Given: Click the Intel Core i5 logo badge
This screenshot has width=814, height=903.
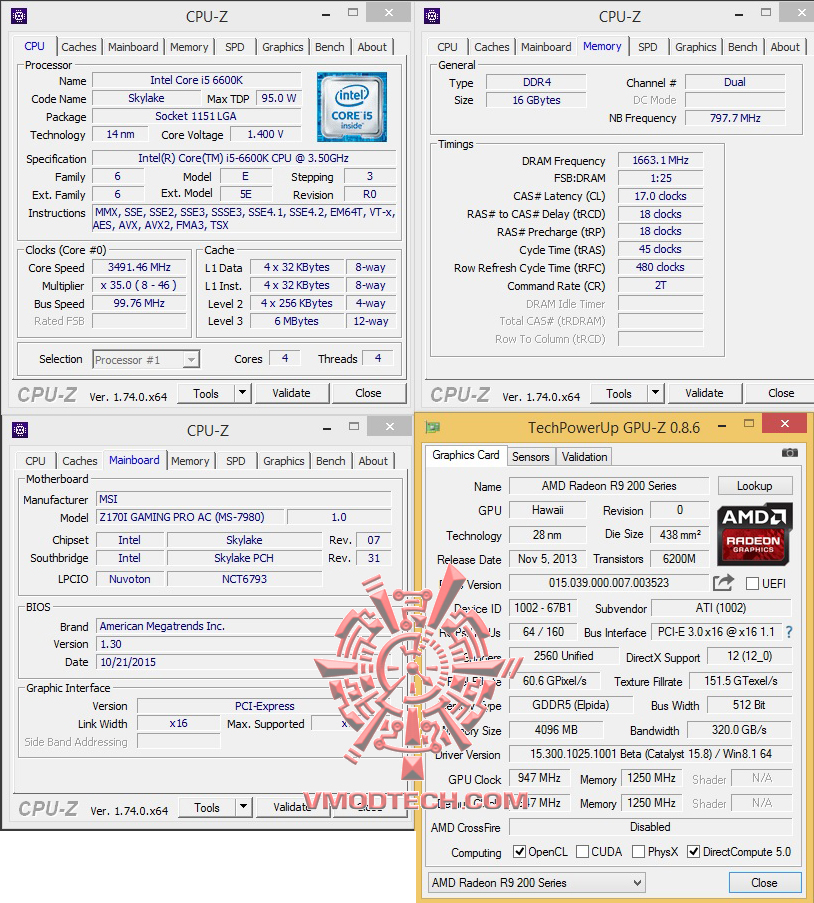Looking at the screenshot, I should tap(351, 107).
